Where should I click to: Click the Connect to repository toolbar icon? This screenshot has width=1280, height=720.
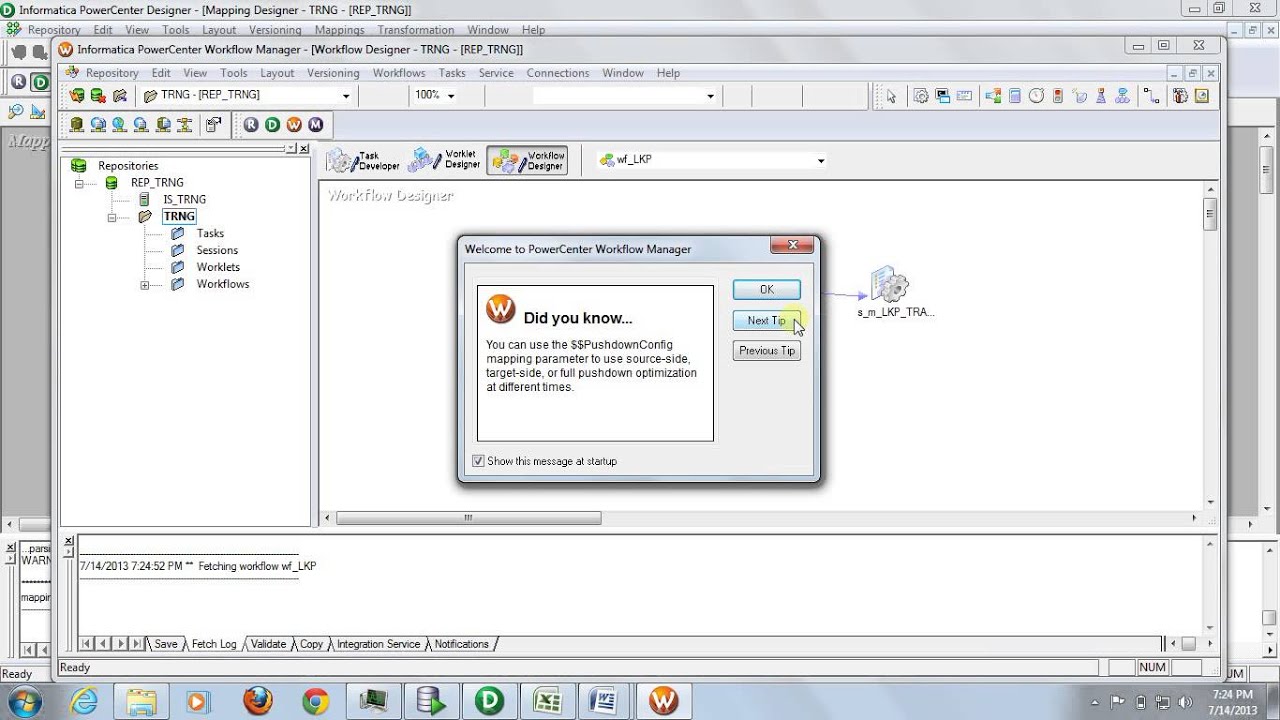[x=77, y=95]
